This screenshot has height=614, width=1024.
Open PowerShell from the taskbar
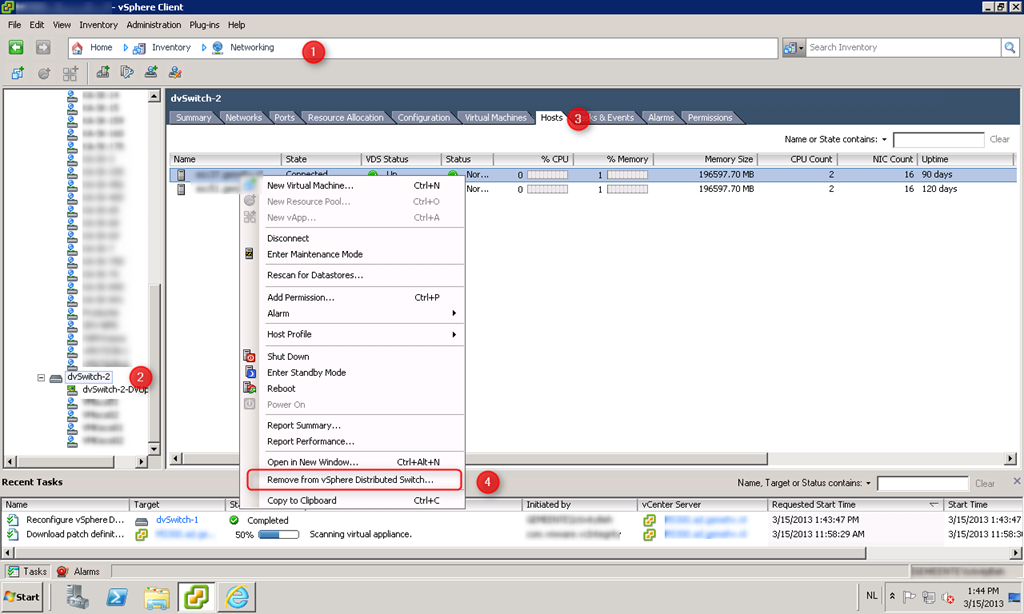[x=117, y=596]
